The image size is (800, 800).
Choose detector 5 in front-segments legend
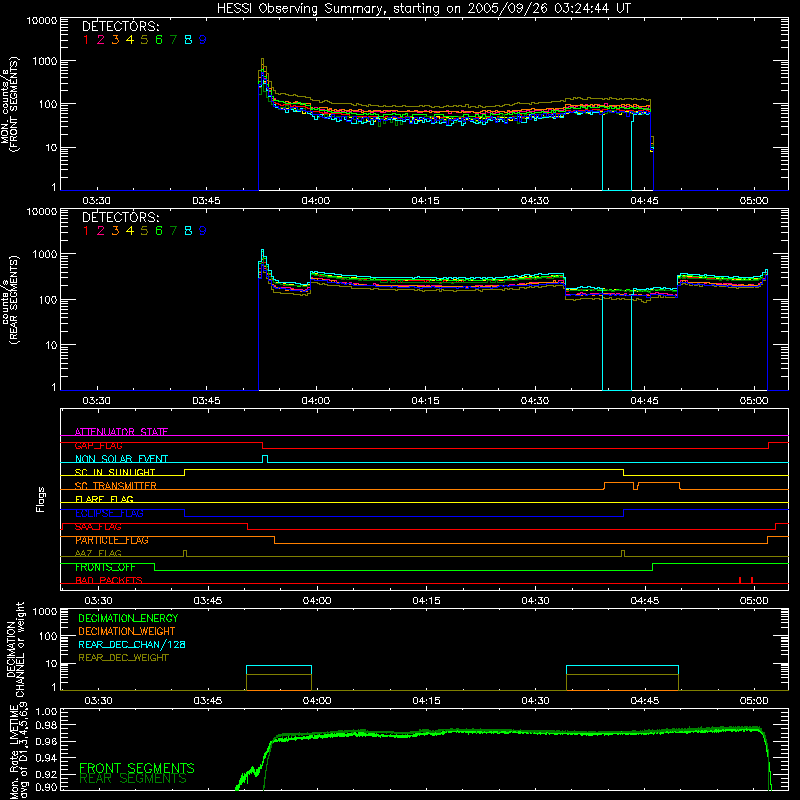click(x=144, y=40)
